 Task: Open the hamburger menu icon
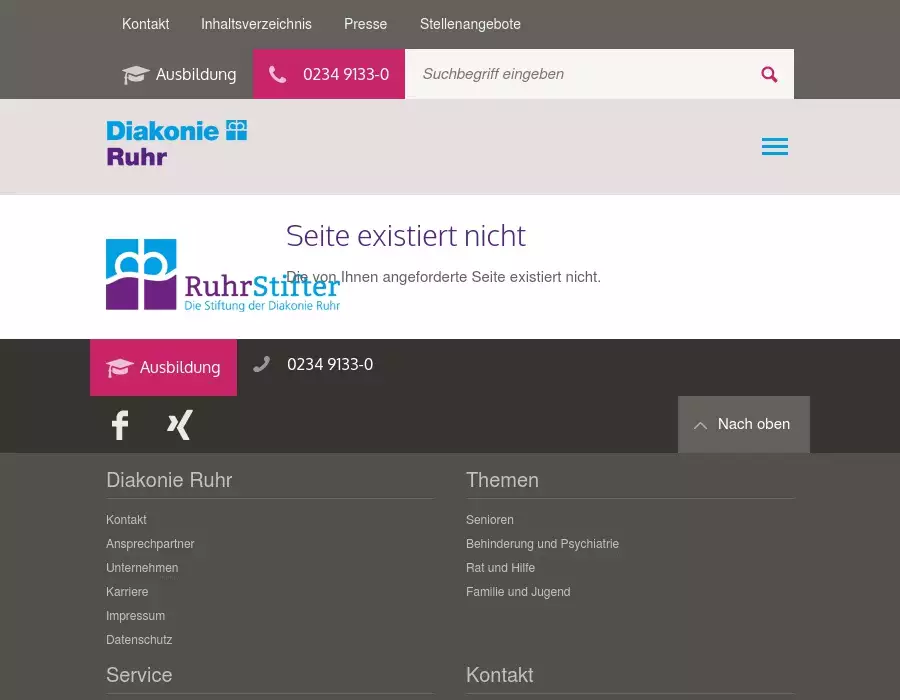(774, 146)
